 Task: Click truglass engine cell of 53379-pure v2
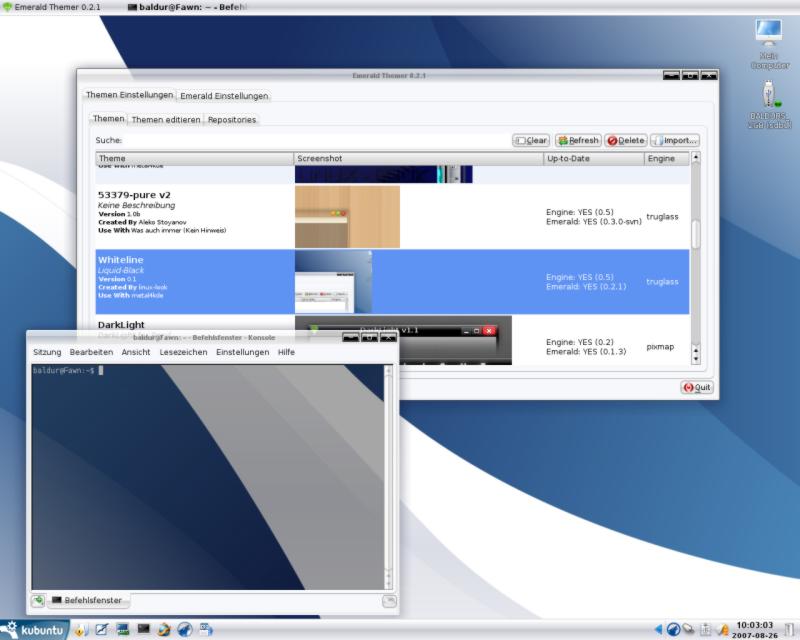click(662, 217)
